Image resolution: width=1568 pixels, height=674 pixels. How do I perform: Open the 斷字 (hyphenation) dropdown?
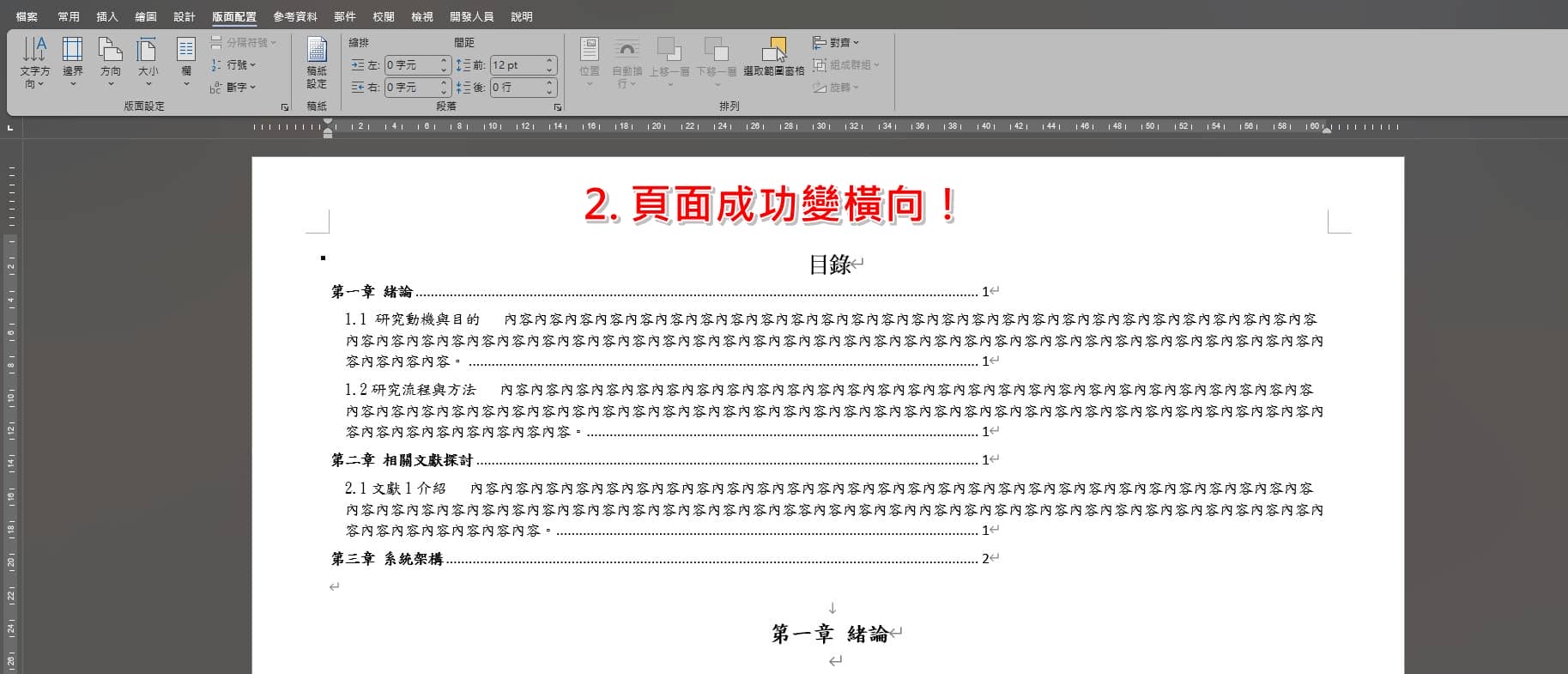[233, 87]
